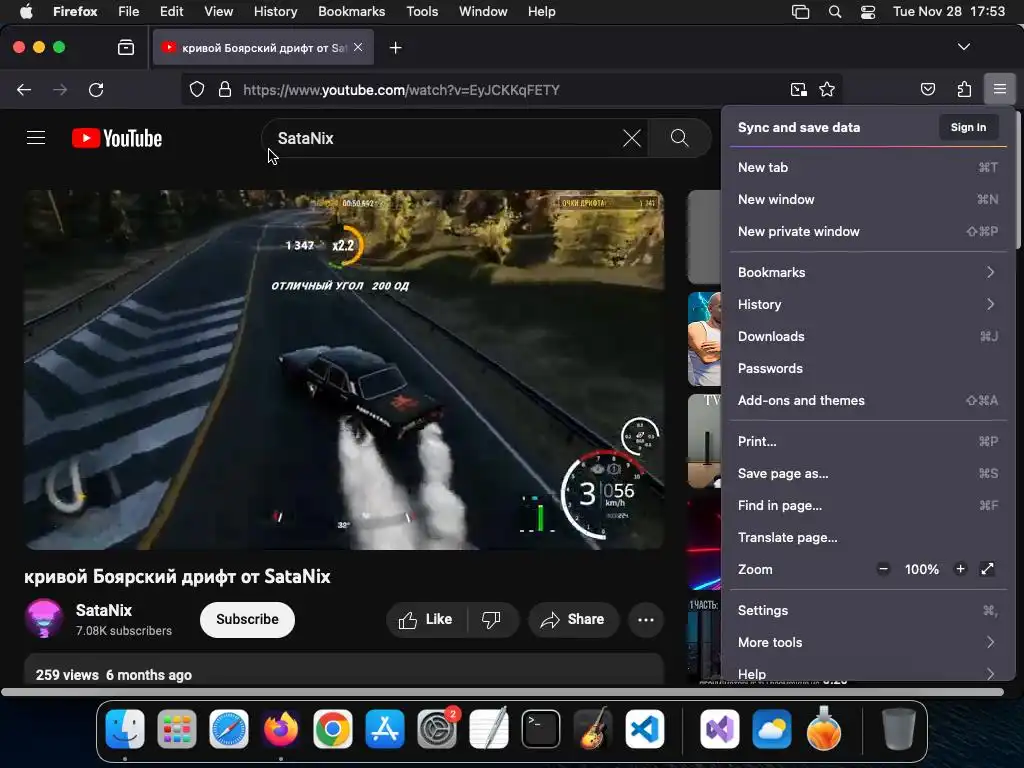Screen dimensions: 1024x768
Task: Open the Firefox application menu hamburger button
Action: (999, 89)
